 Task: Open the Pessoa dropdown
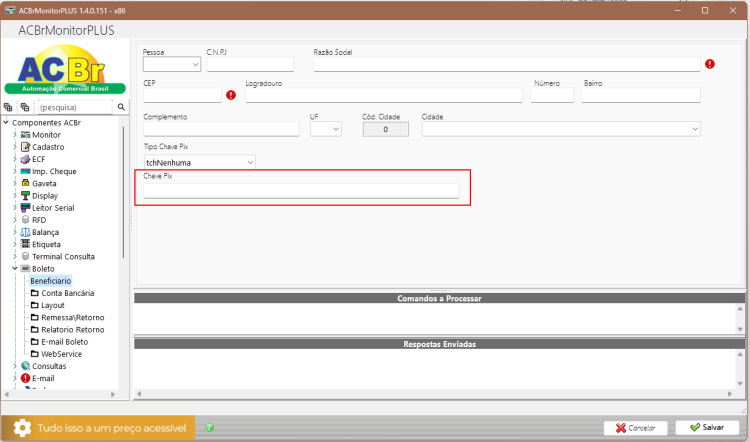(172, 64)
